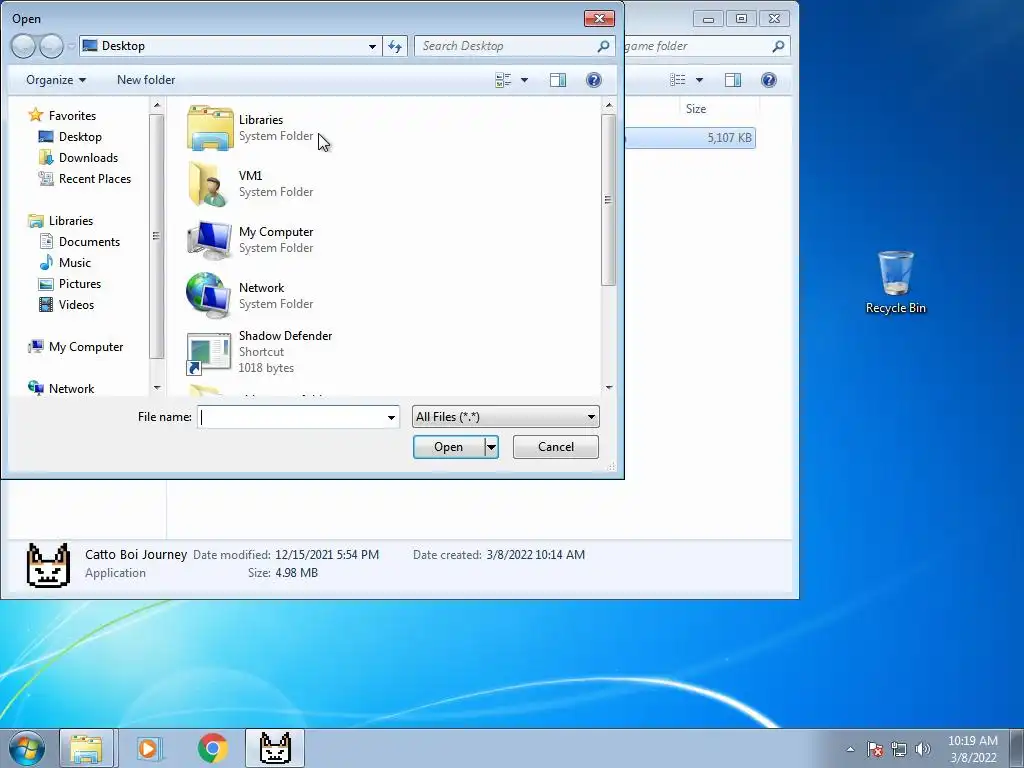Expand the view options dropdown arrow in Open dialog

tap(524, 80)
